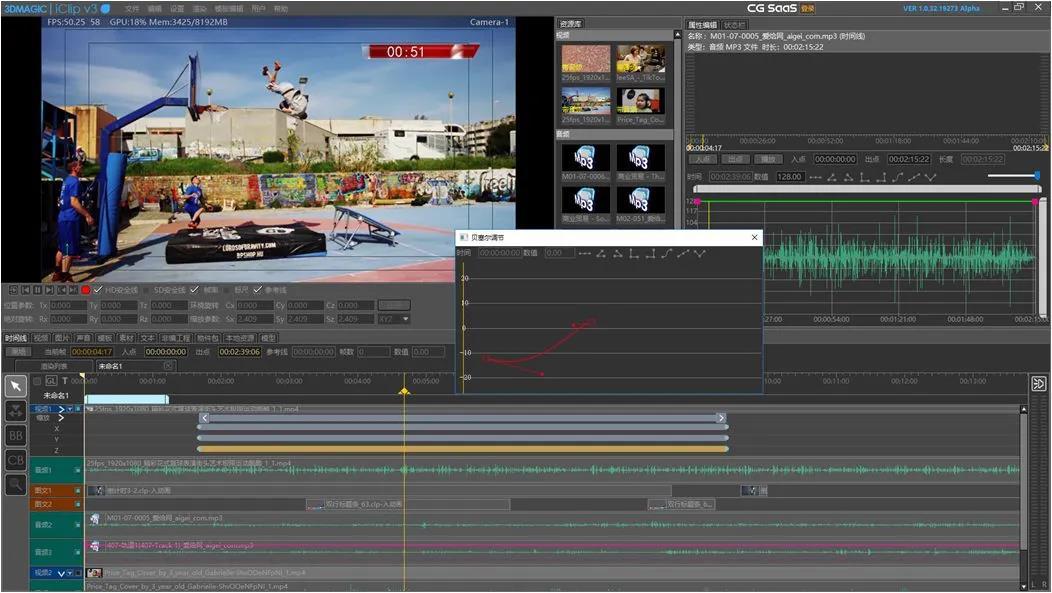Click the 出点 button in the properties panel
Image resolution: width=1052 pixels, height=593 pixels.
click(735, 159)
